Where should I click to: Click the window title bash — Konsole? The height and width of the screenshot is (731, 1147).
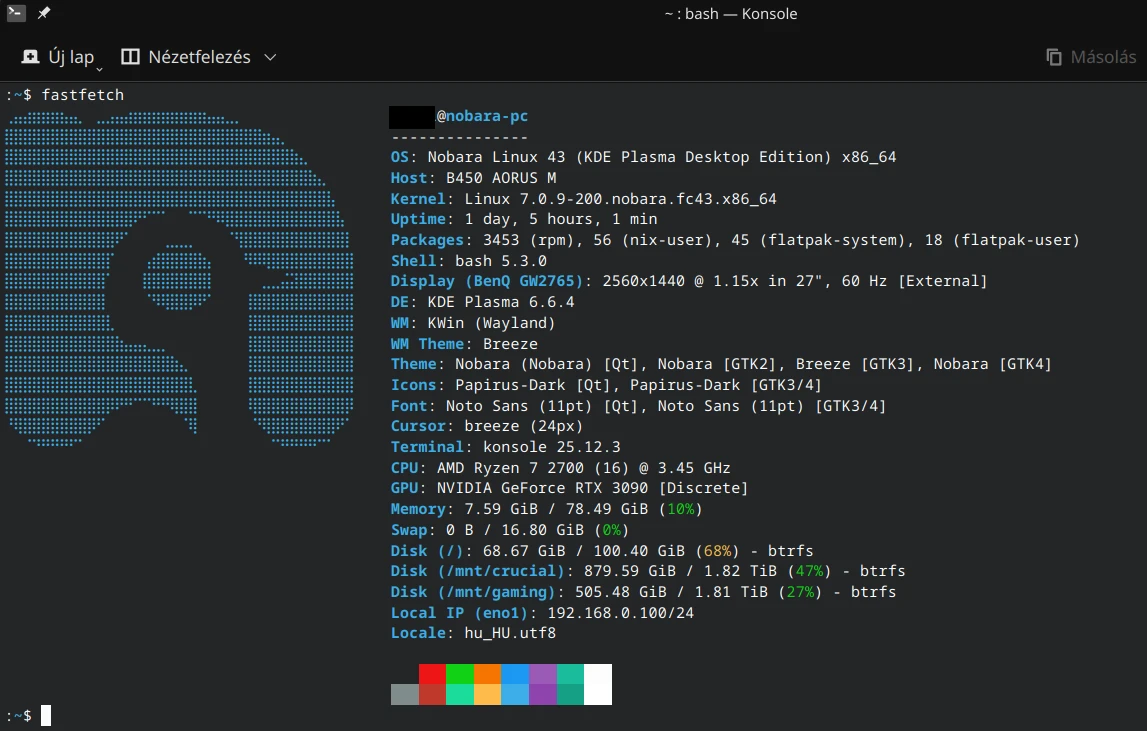pyautogui.click(x=731, y=13)
